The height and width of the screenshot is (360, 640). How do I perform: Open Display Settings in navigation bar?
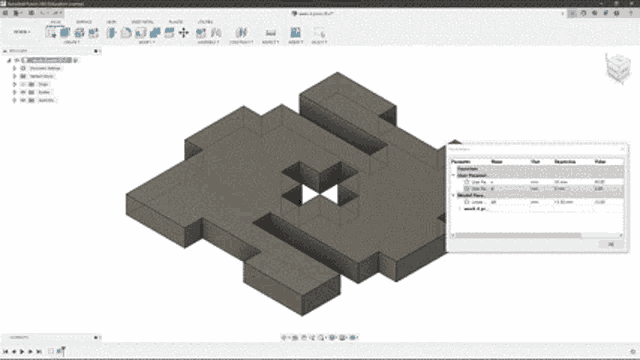[x=333, y=338]
